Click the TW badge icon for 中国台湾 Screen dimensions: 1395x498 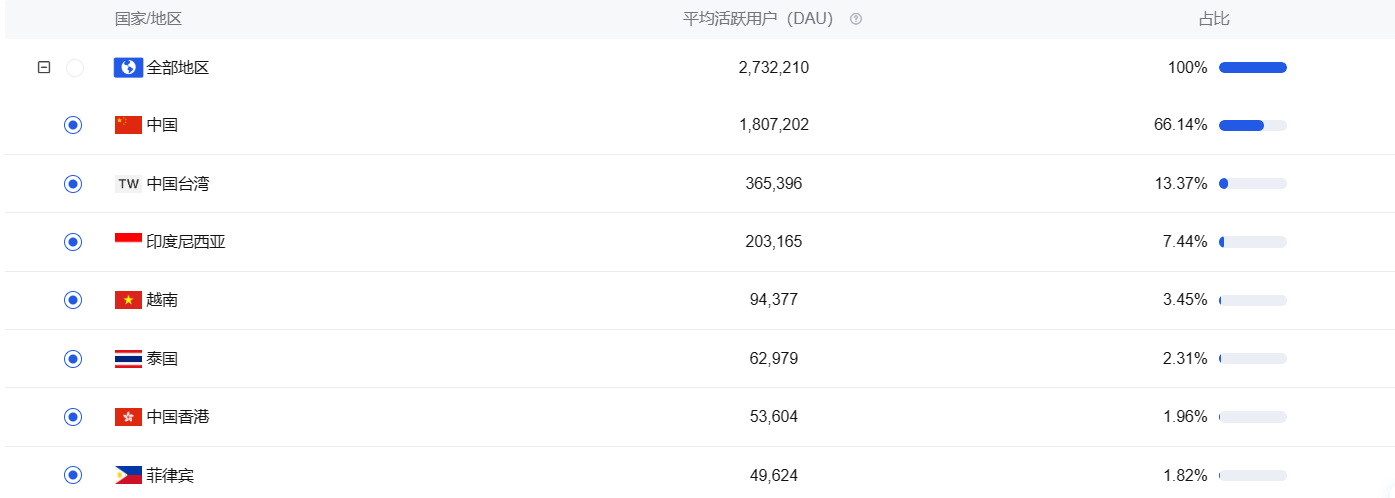click(128, 184)
